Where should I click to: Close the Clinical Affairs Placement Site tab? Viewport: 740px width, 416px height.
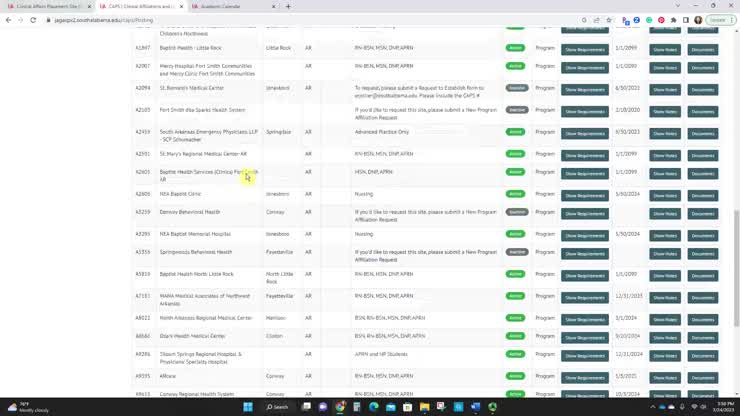[90, 7]
